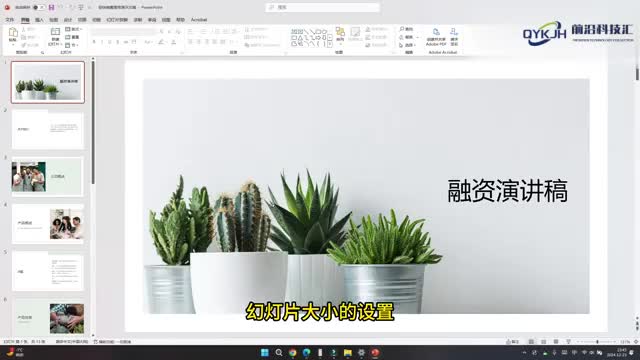
Task: Open the Acrobat tab
Action: click(x=199, y=20)
